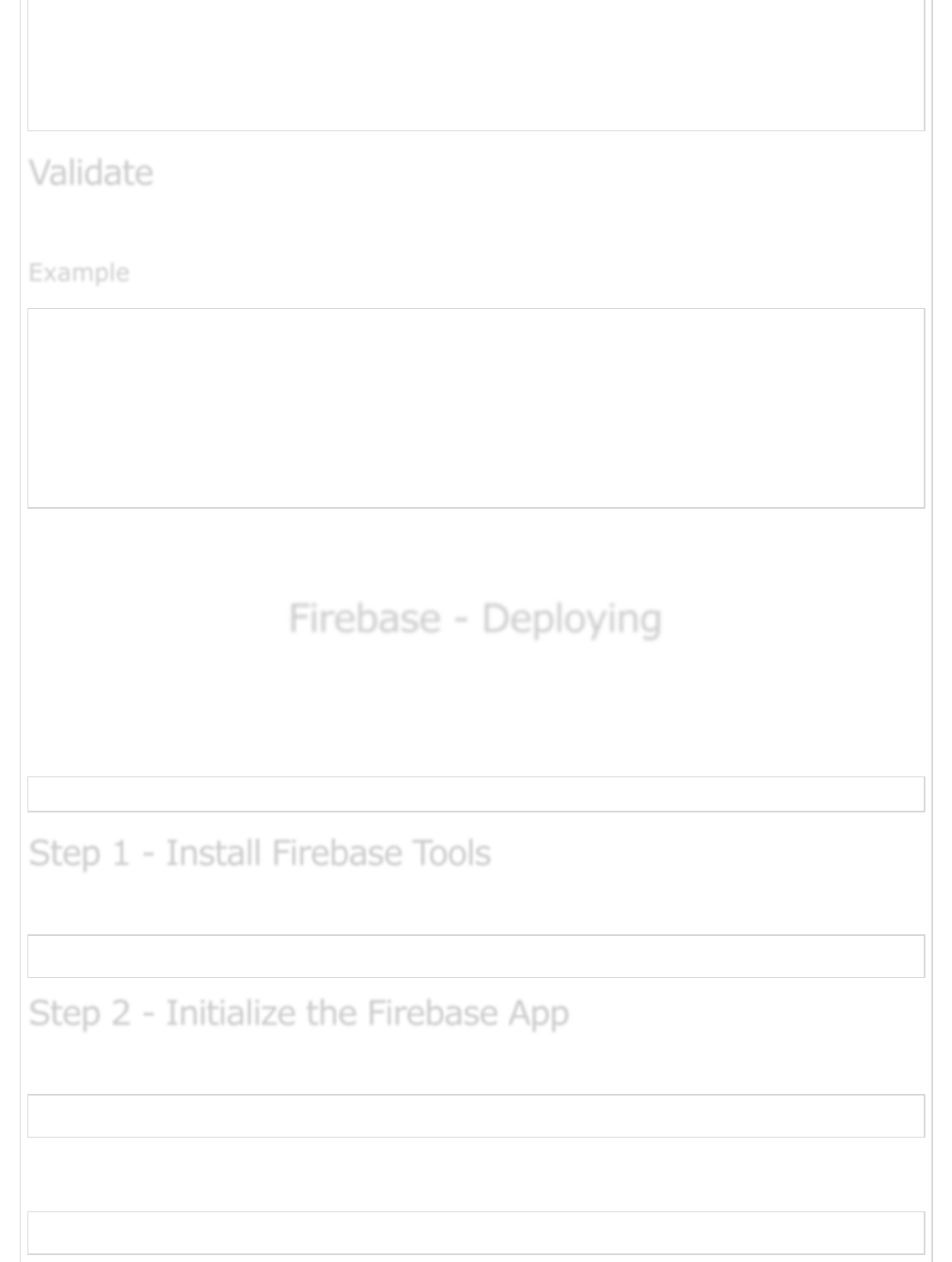
Task: Click the code box above Validate heading
Action: (x=476, y=65)
